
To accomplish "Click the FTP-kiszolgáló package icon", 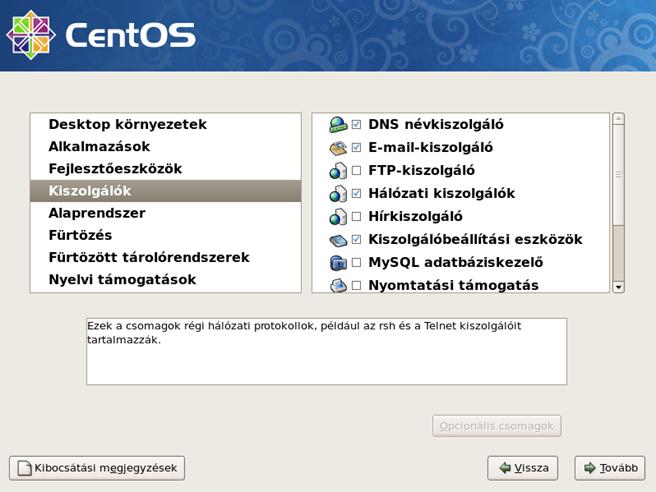I will click(338, 171).
